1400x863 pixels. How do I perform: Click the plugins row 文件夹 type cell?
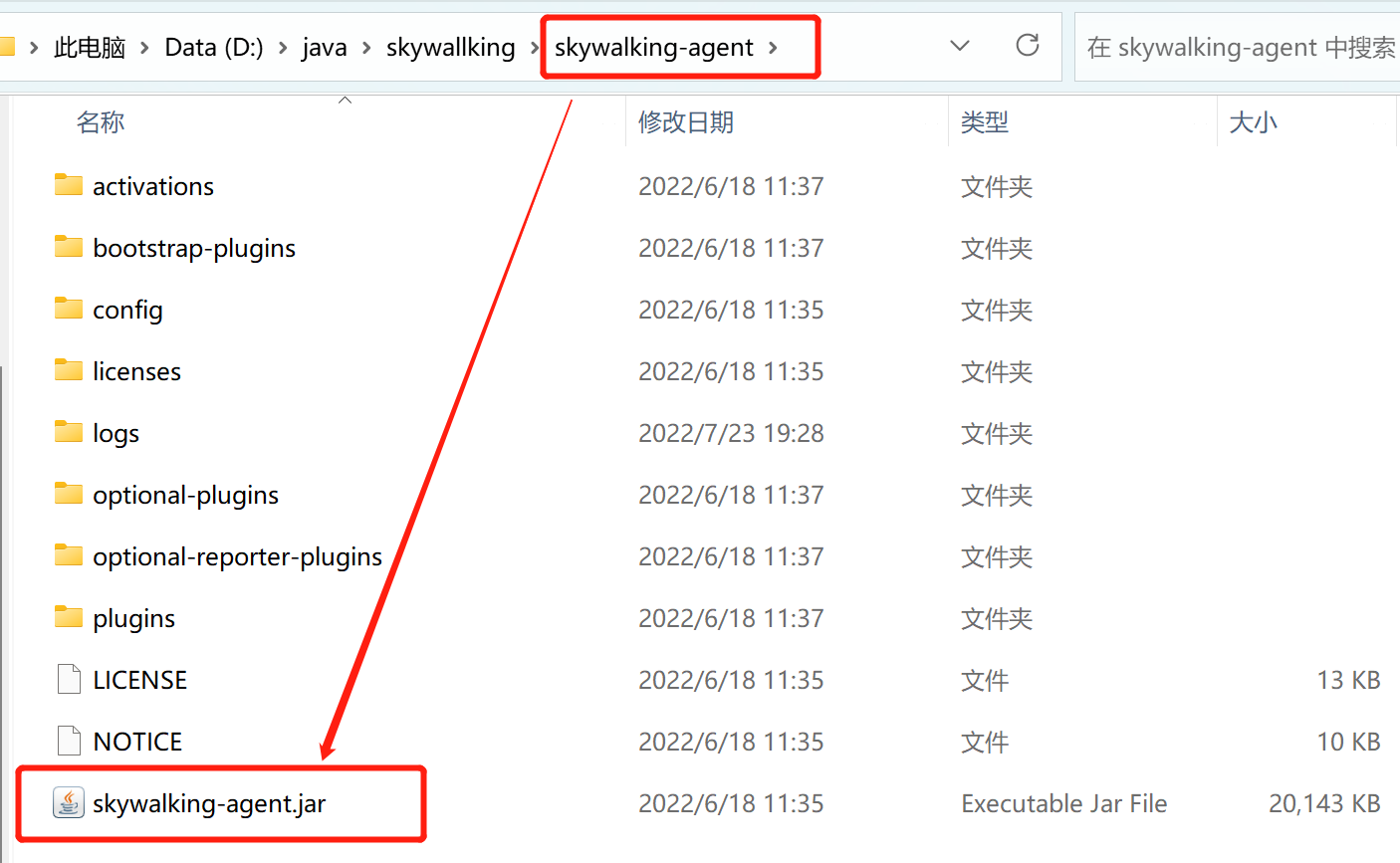pyautogui.click(x=997, y=618)
